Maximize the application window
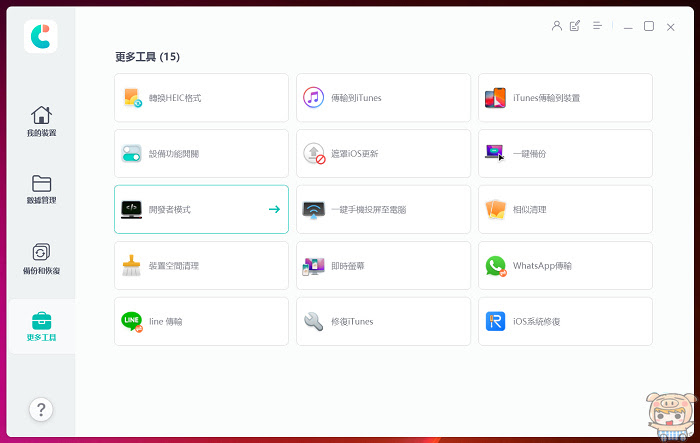Viewport: 700px width, 443px height. pos(649,26)
